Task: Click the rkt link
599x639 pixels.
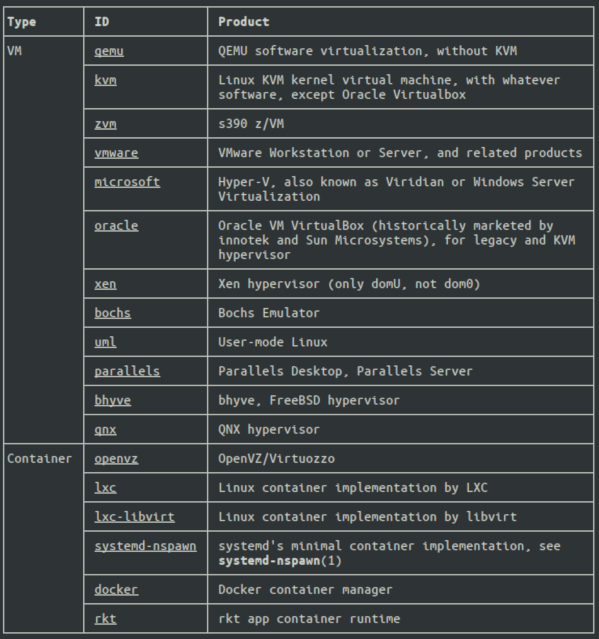Action: (105, 619)
